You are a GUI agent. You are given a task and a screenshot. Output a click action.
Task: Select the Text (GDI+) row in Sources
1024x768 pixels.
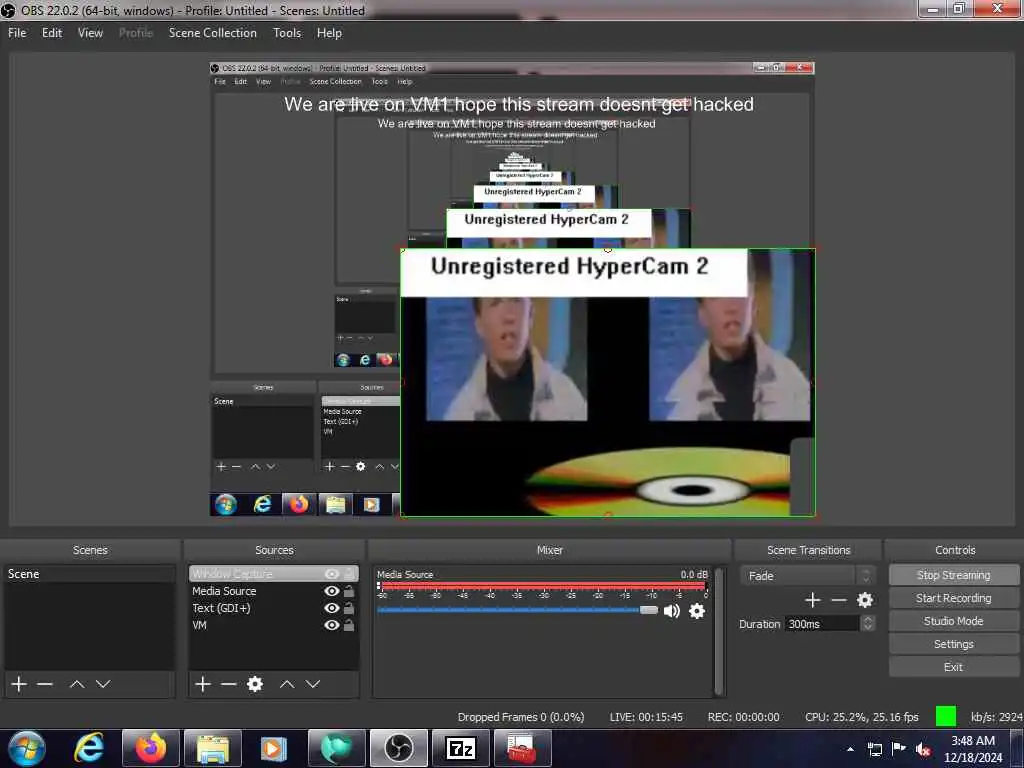click(x=274, y=608)
